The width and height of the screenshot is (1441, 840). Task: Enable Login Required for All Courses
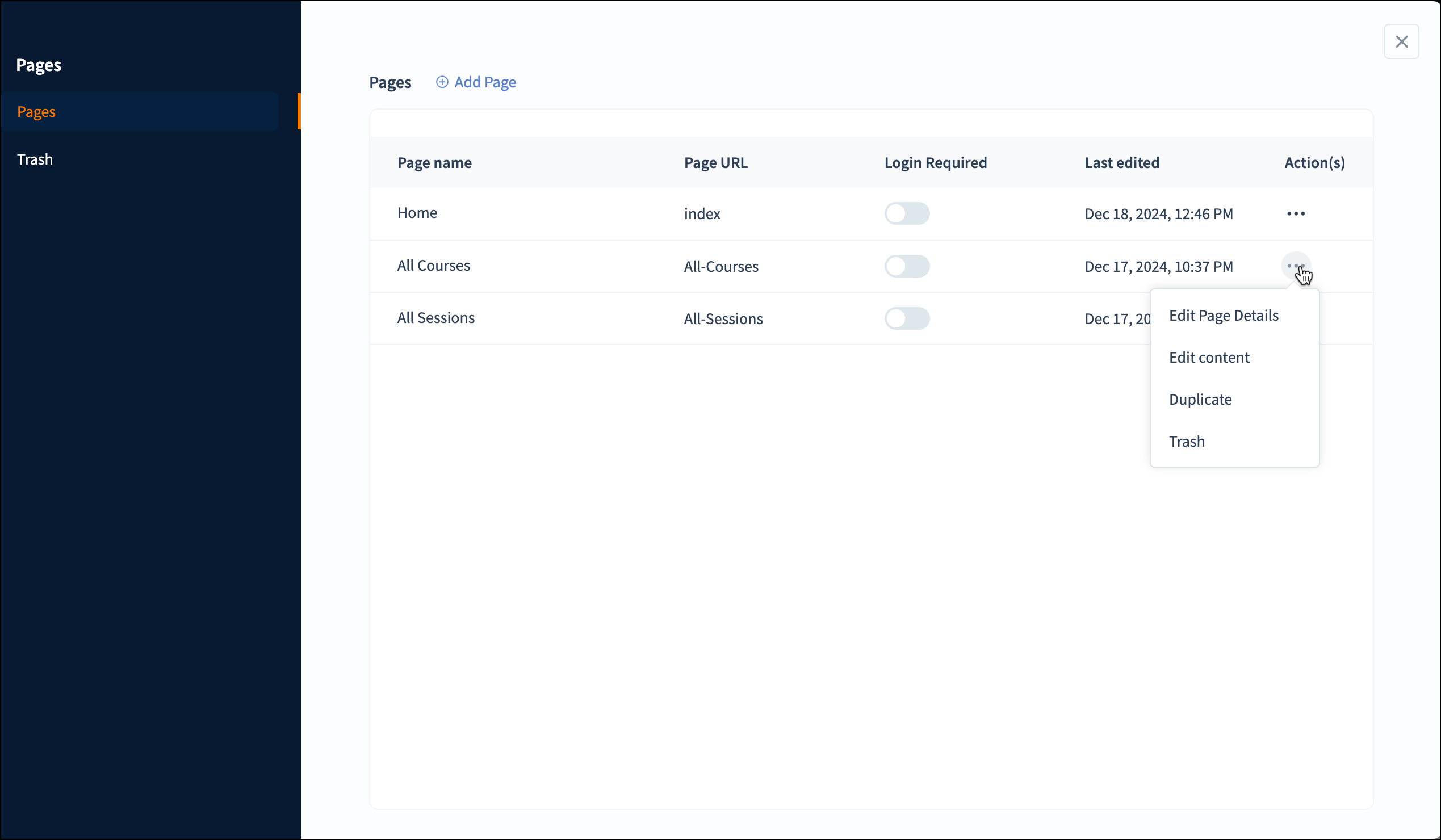[906, 266]
